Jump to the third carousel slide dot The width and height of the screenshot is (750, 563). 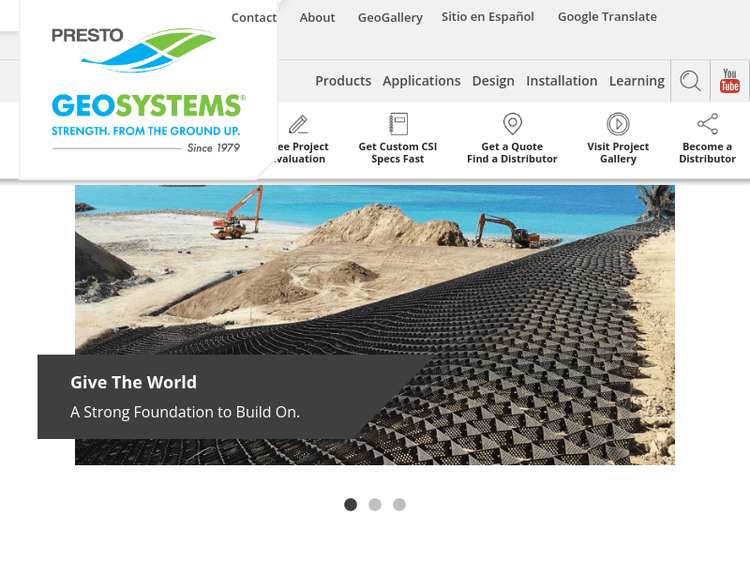399,505
